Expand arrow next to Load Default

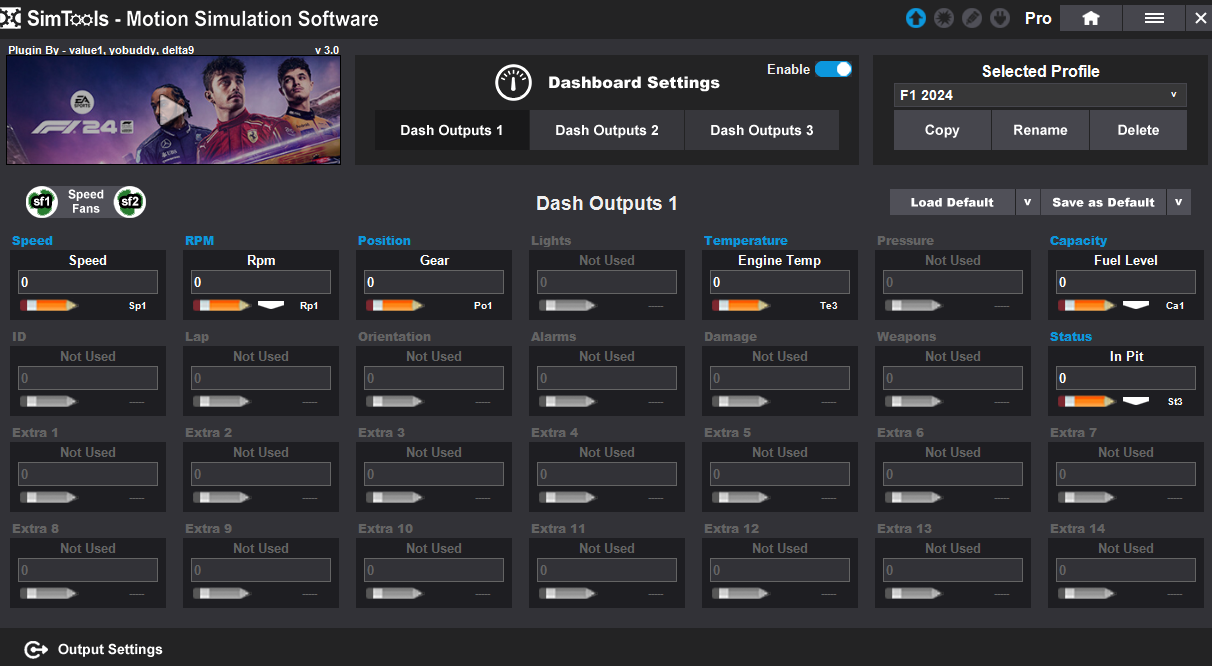1027,202
